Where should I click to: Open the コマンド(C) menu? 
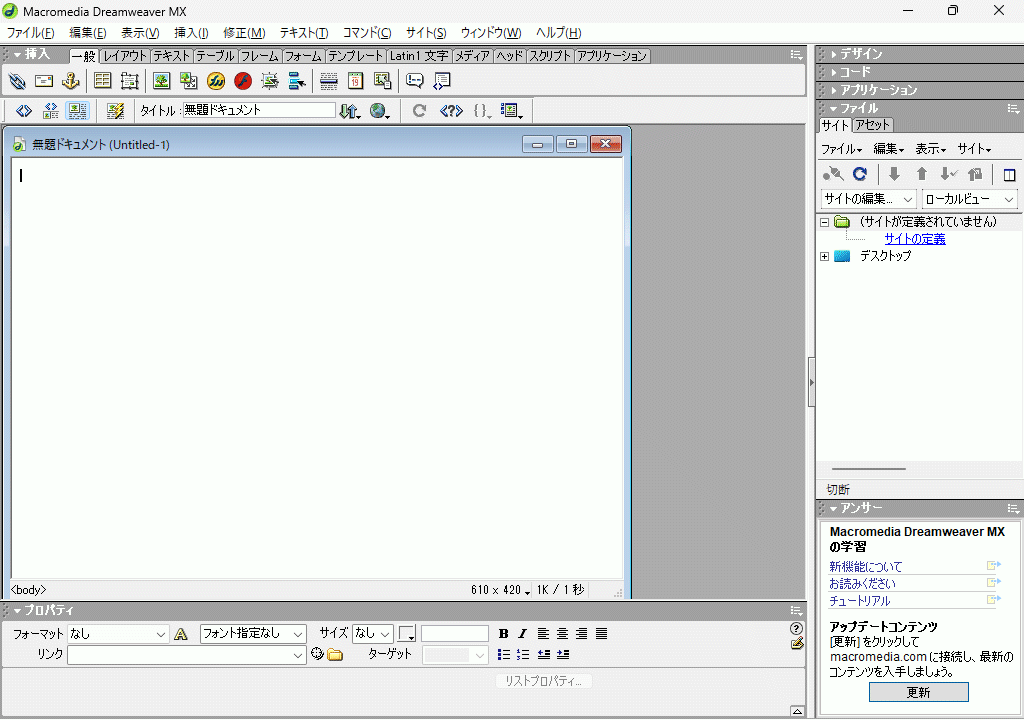(366, 33)
